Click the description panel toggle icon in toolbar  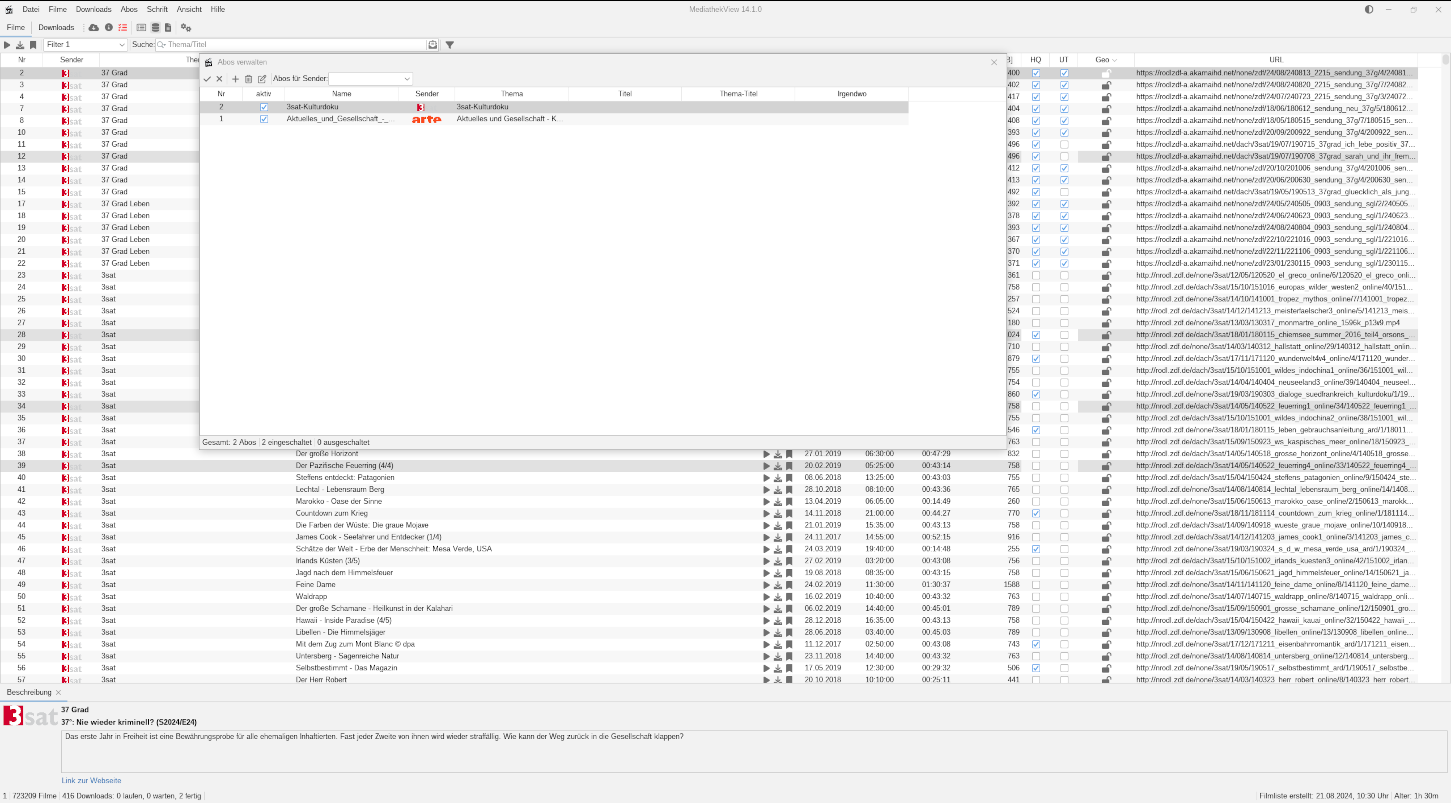tap(141, 27)
